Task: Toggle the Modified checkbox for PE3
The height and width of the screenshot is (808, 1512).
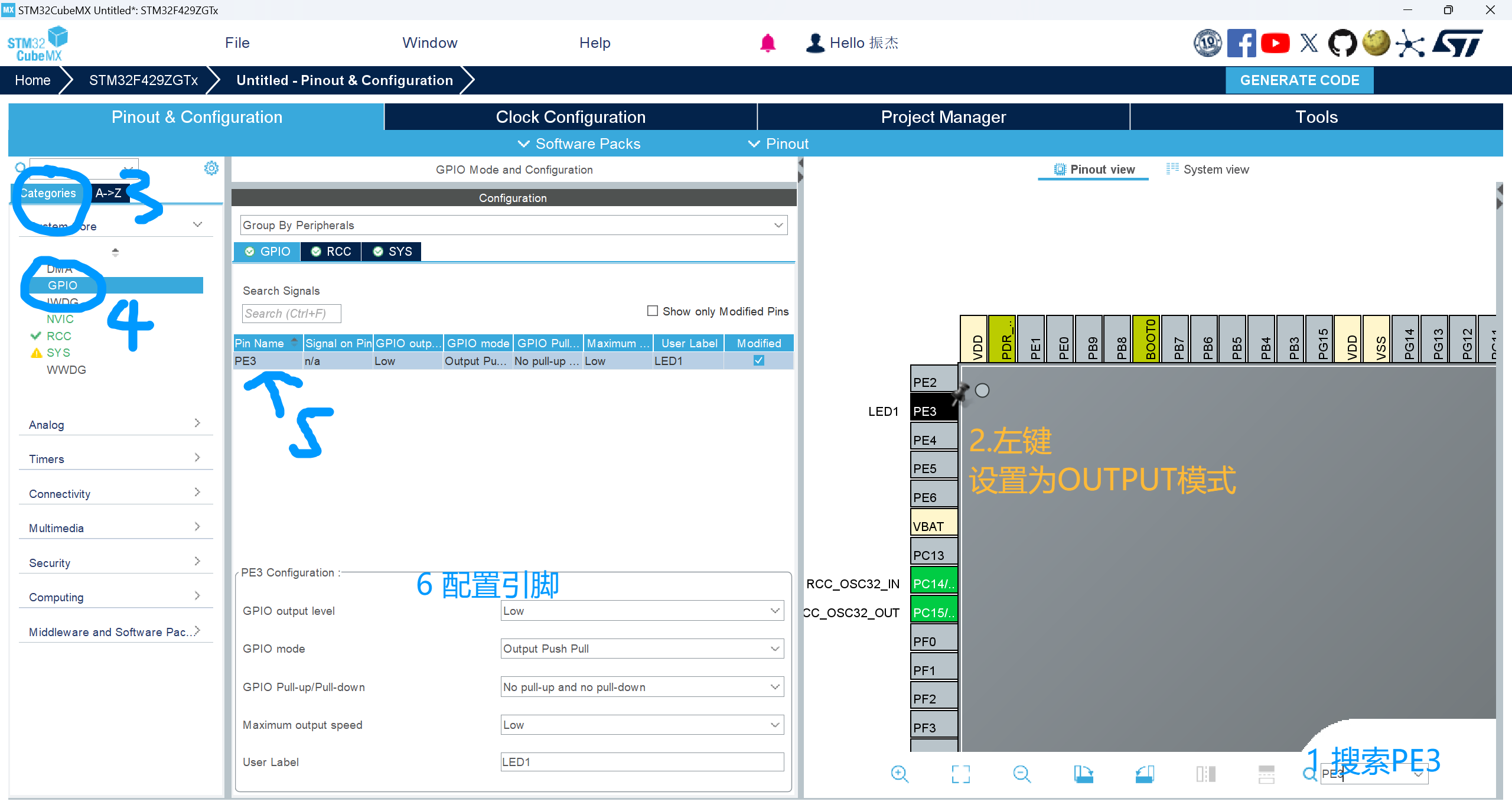Action: click(759, 360)
